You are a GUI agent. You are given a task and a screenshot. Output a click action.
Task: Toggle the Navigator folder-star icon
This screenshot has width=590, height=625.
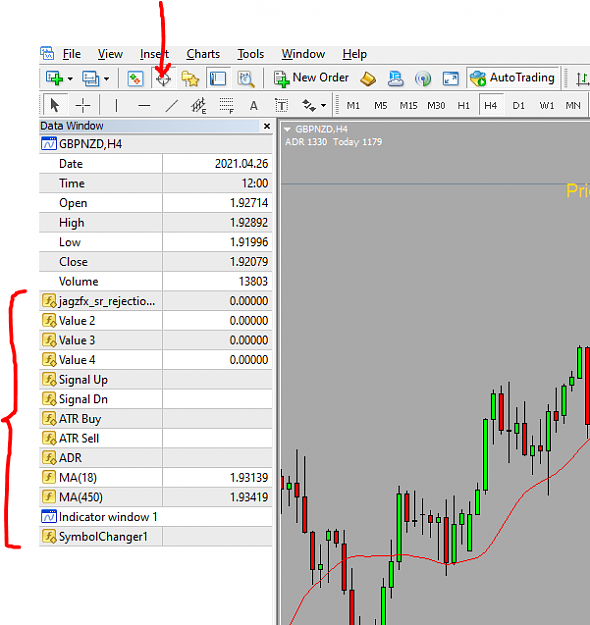tap(190, 78)
